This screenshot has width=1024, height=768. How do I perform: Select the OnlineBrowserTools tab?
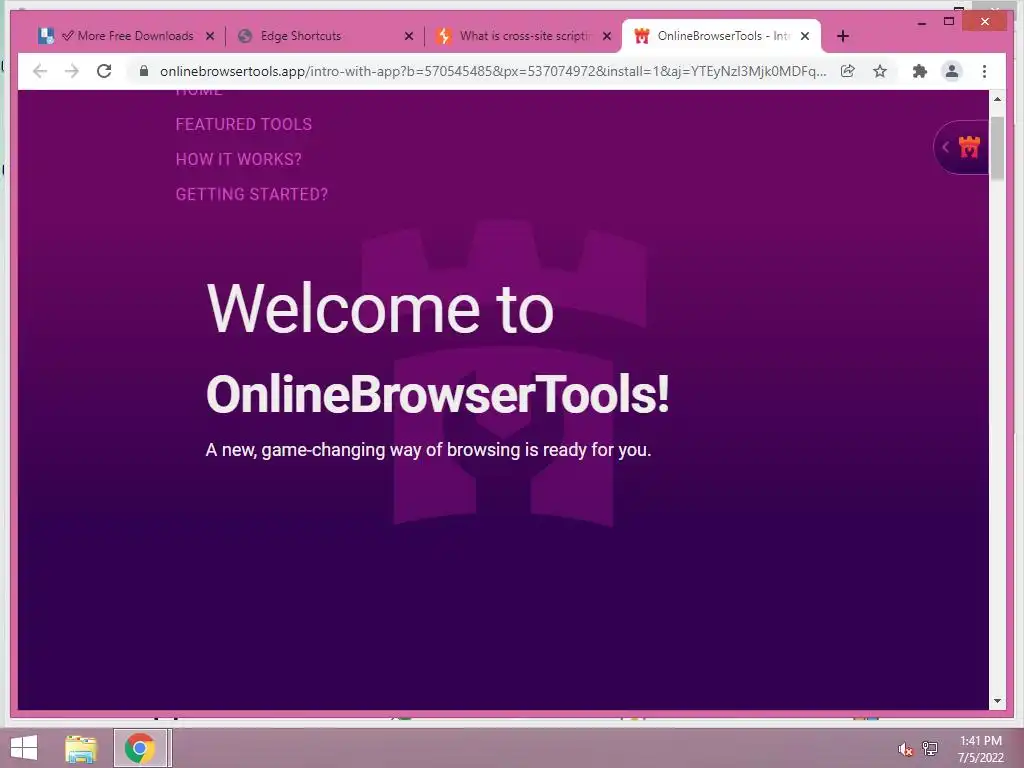click(x=721, y=36)
